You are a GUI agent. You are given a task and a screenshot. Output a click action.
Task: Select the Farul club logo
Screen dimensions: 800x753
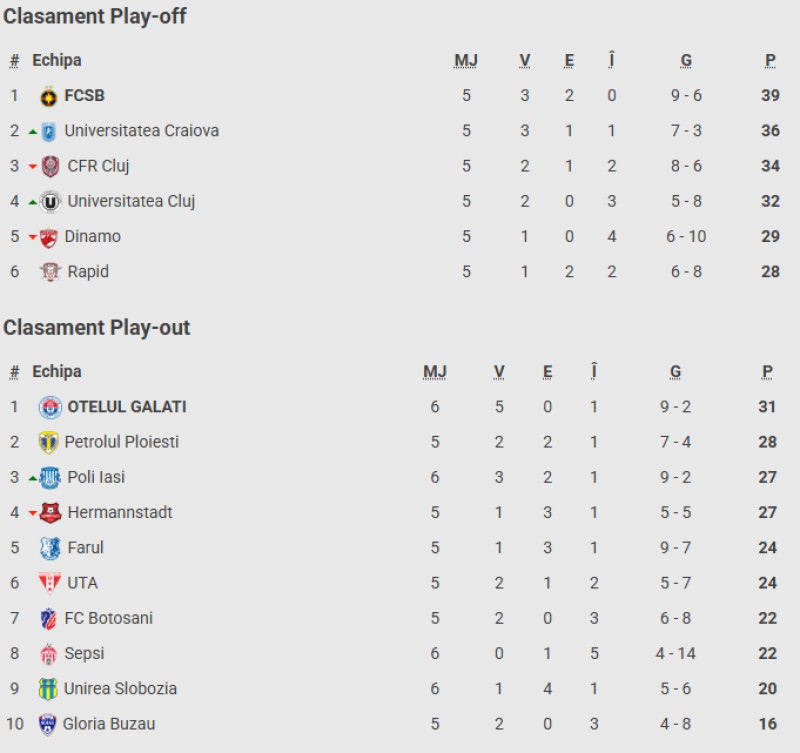point(50,548)
